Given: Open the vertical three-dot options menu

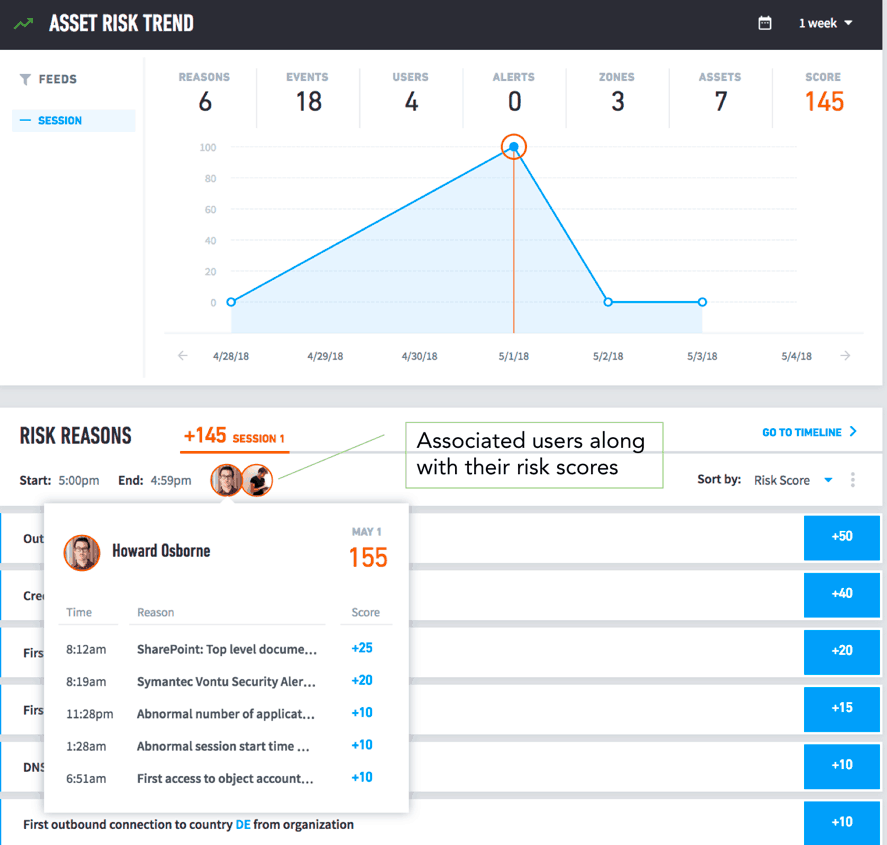Looking at the screenshot, I should pos(852,480).
